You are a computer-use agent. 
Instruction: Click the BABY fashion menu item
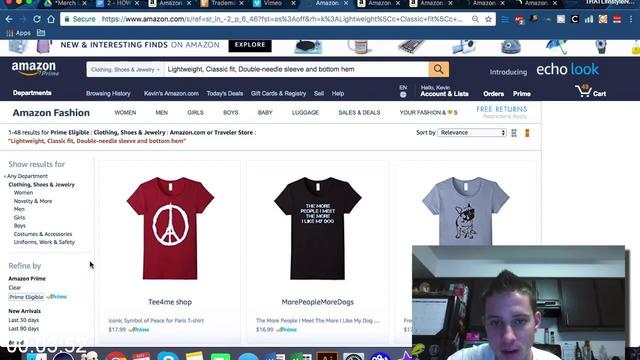[265, 113]
